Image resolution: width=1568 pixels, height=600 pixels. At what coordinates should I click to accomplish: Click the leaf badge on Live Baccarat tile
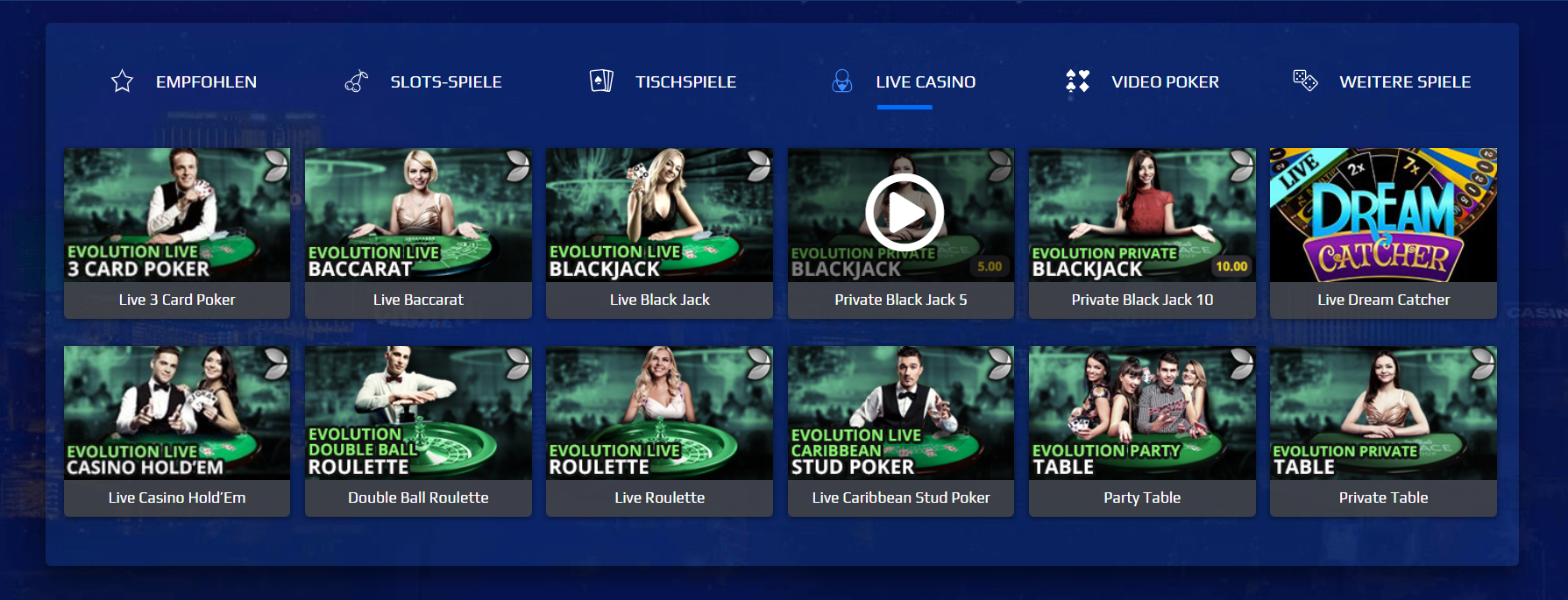click(x=517, y=165)
